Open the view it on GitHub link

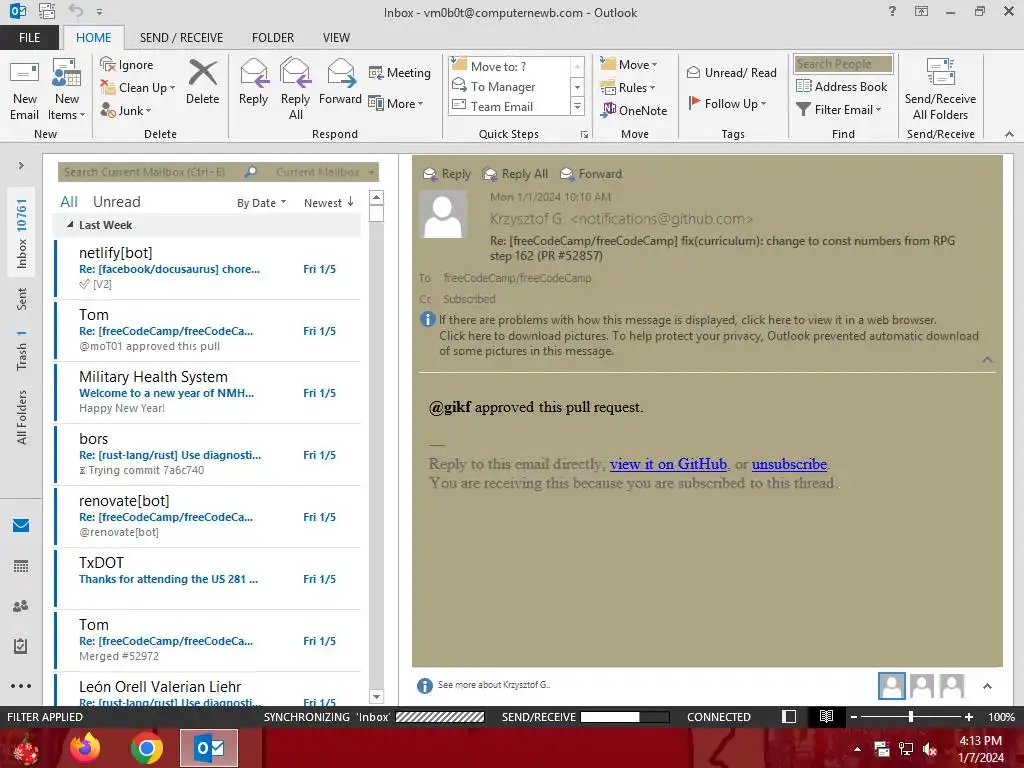tap(668, 464)
